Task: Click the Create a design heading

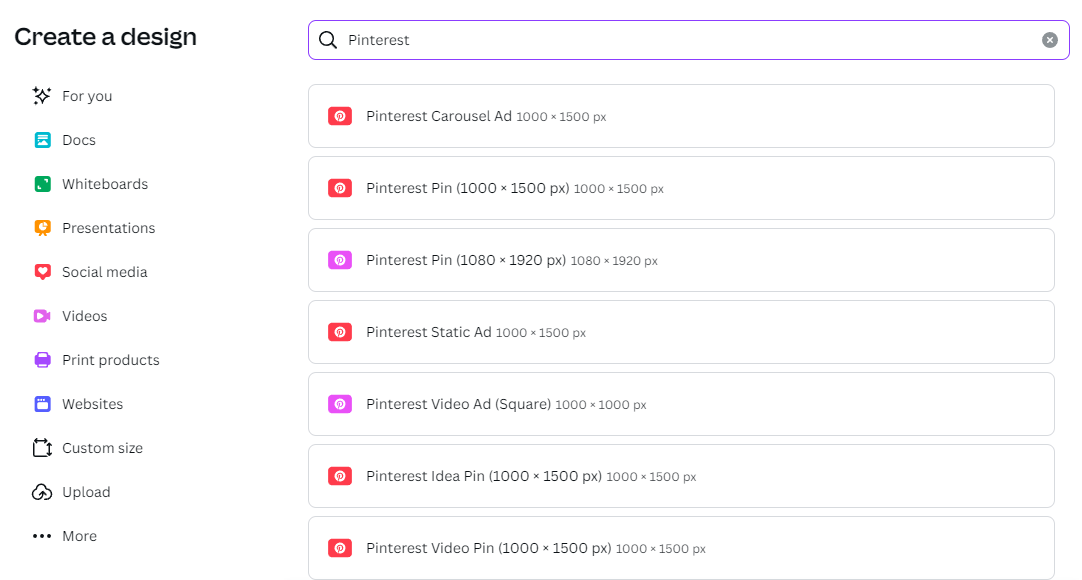Action: pyautogui.click(x=106, y=37)
